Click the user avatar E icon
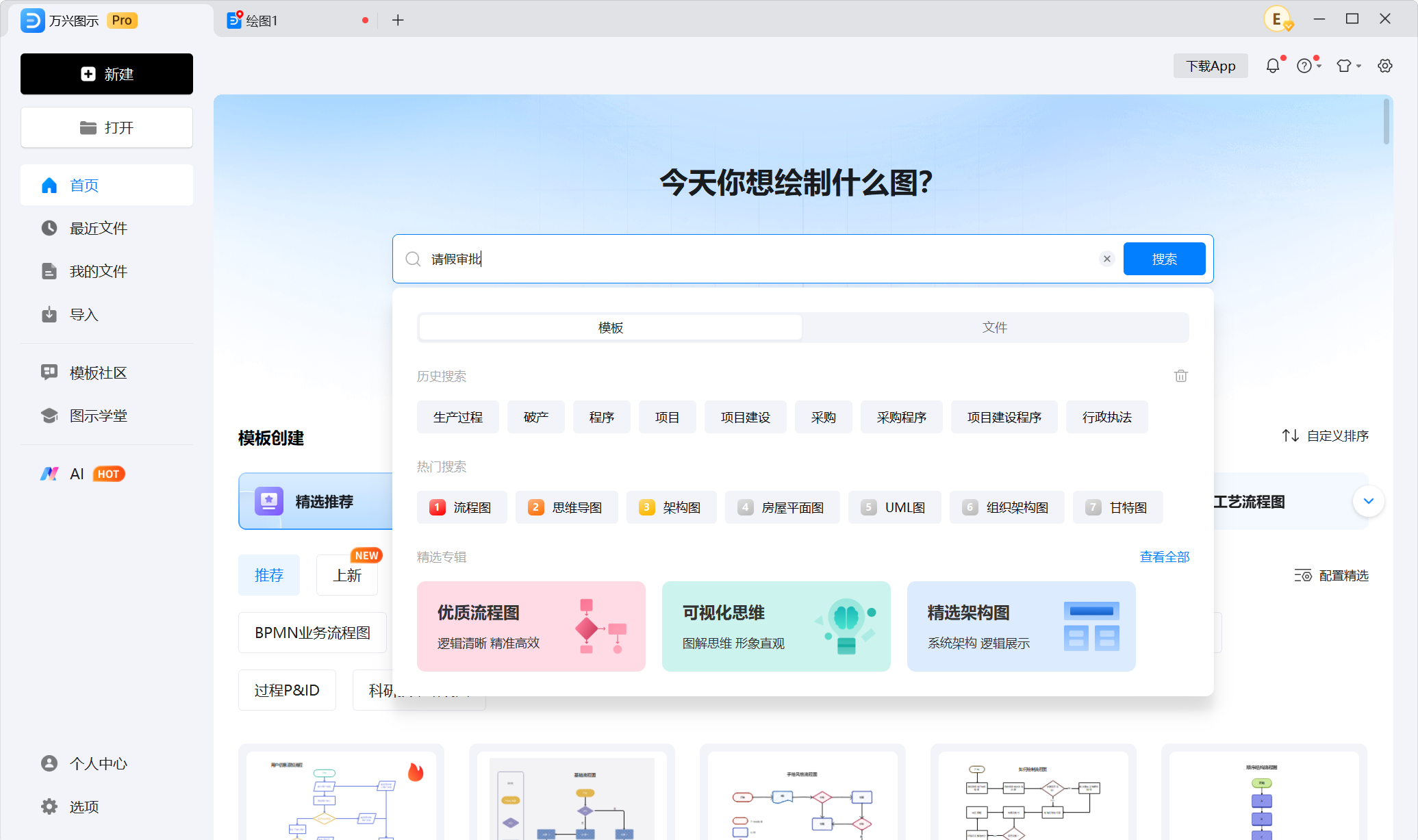Image resolution: width=1418 pixels, height=840 pixels. 1278,19
